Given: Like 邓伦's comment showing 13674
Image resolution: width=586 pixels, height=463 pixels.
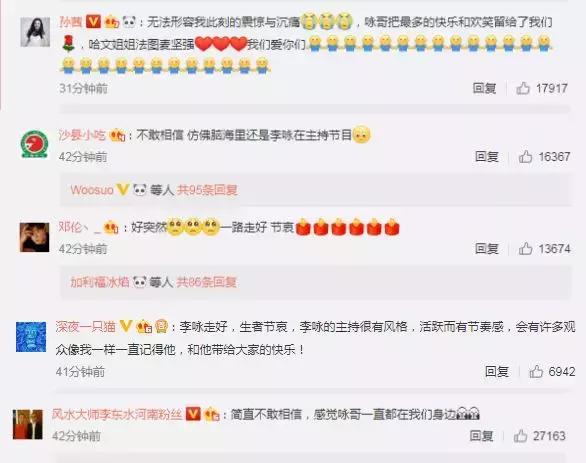Looking at the screenshot, I should (x=525, y=249).
